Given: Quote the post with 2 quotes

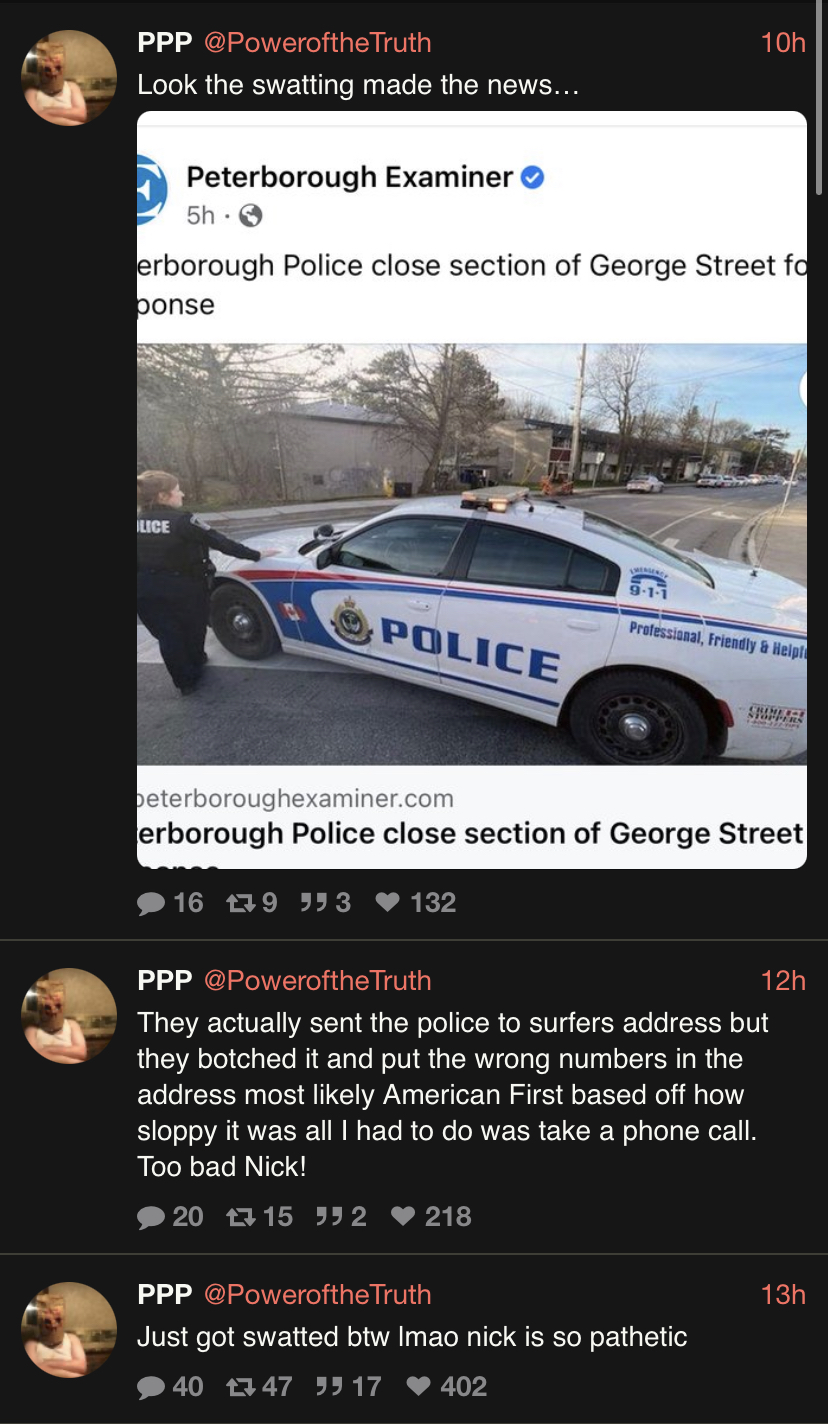Looking at the screenshot, I should pyautogui.click(x=327, y=1217).
